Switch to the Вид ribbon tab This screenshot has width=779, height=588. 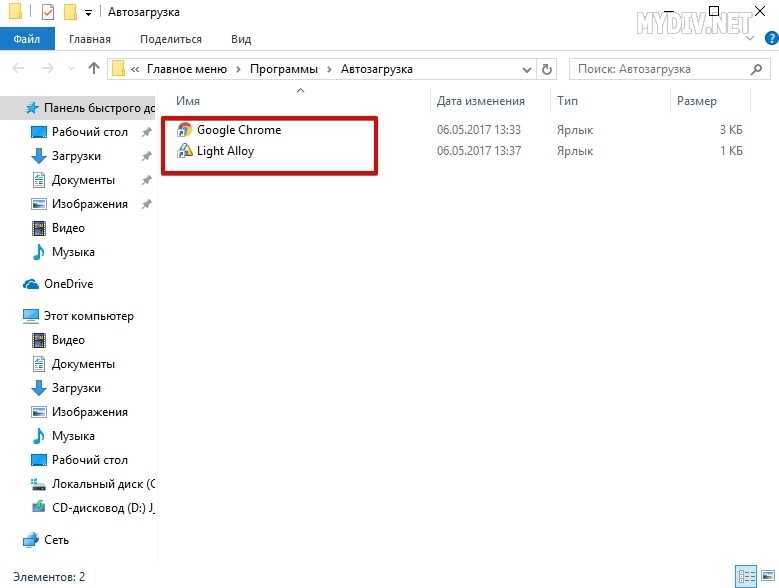241,39
